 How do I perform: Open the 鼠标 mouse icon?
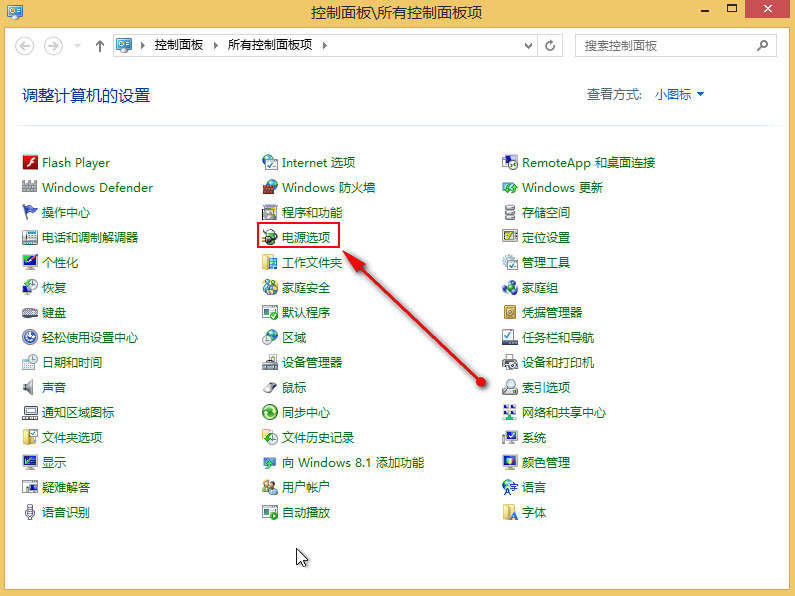pyautogui.click(x=270, y=387)
